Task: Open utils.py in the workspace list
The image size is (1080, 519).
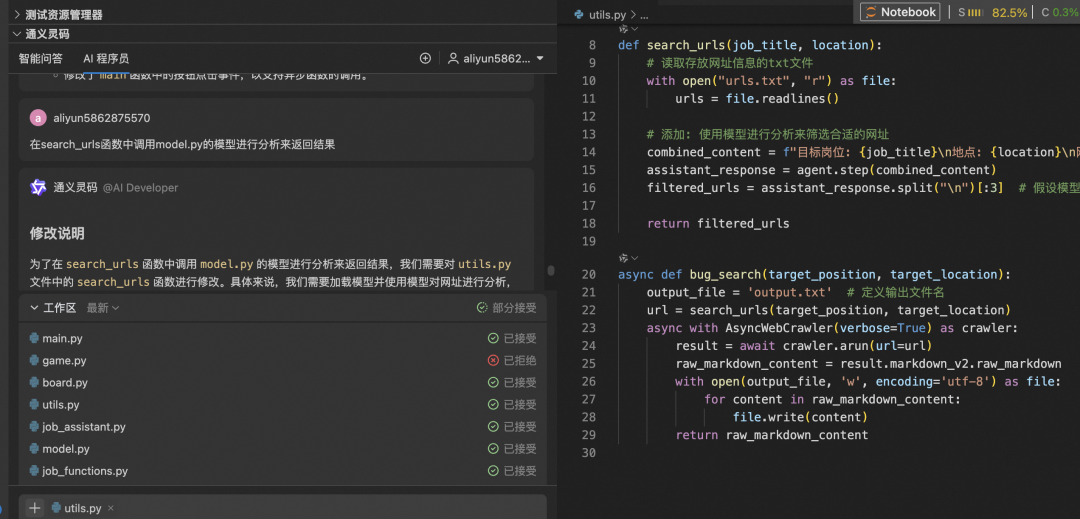Action: [x=61, y=404]
